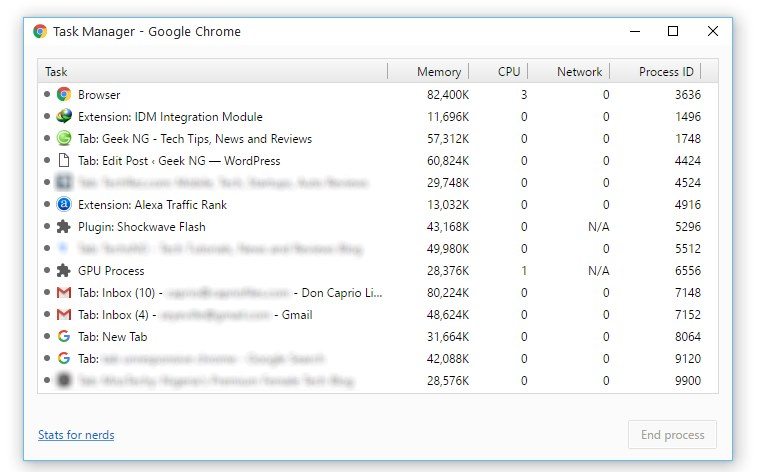Click the IDM Integration Module extension icon

coord(64,116)
